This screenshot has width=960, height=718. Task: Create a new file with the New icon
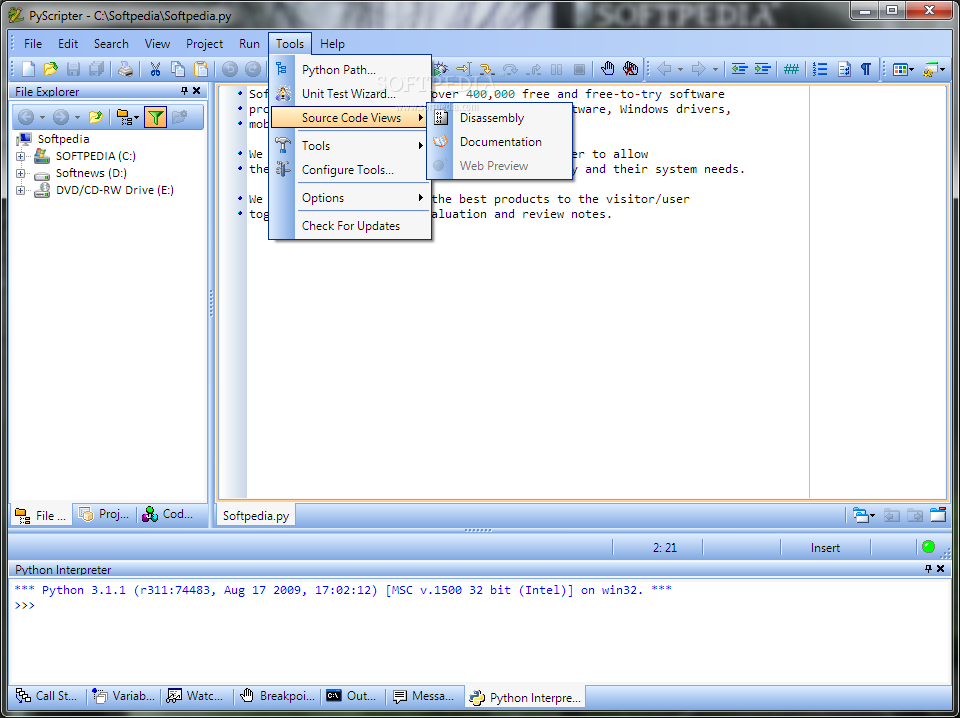click(x=28, y=69)
